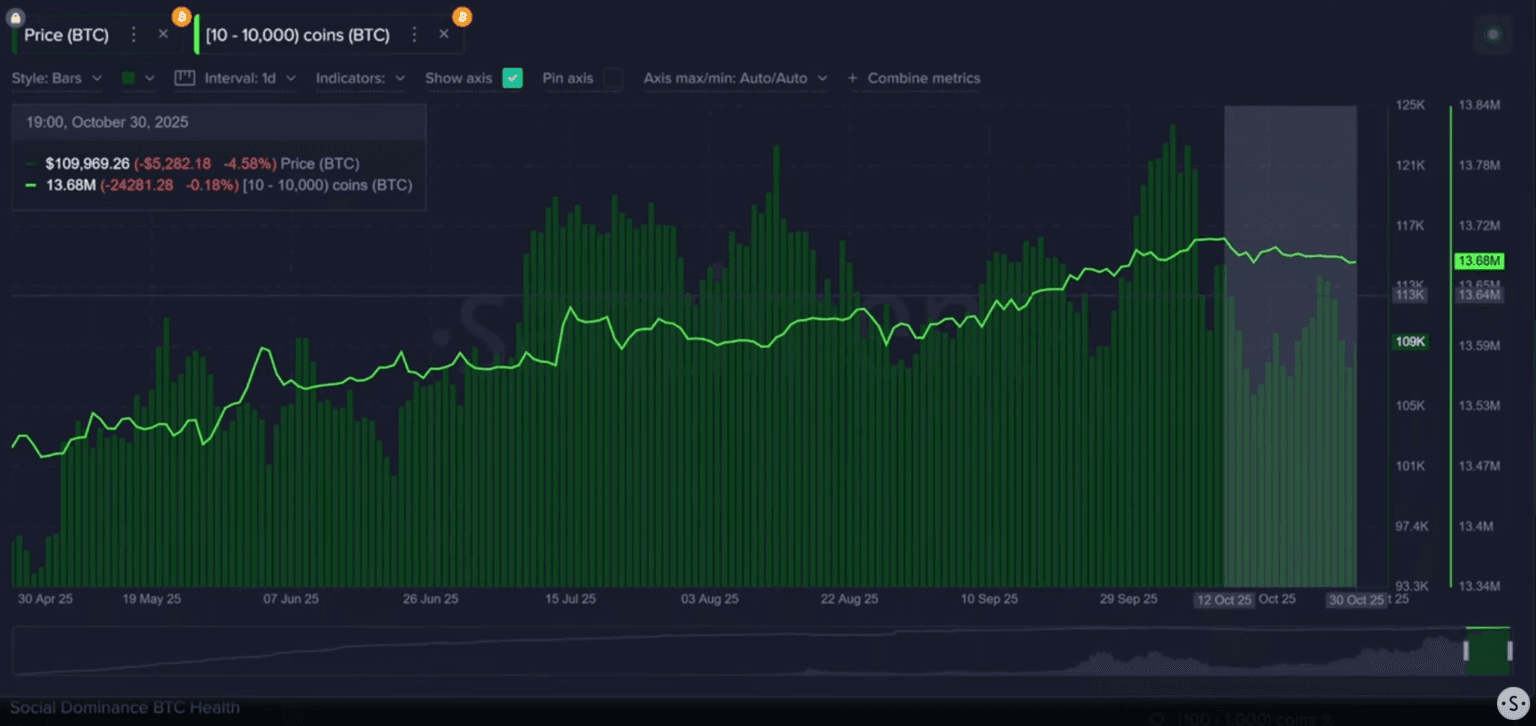The height and width of the screenshot is (726, 1536).
Task: Uncheck the Show axis checkbox
Action: [512, 78]
